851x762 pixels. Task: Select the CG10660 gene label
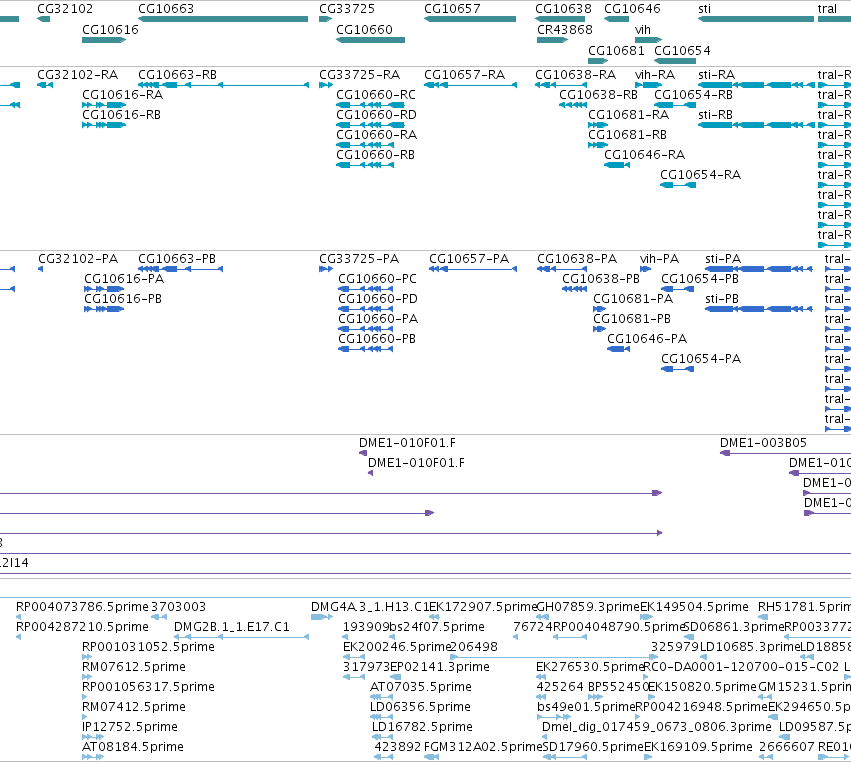coord(364,29)
